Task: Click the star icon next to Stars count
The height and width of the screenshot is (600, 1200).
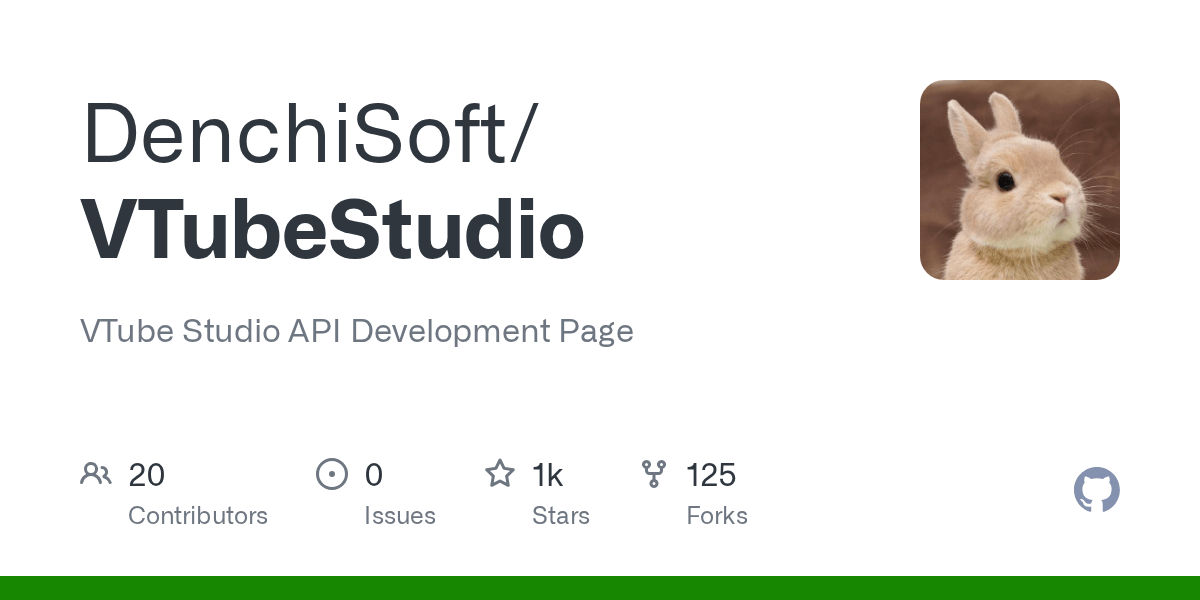Action: [499, 474]
